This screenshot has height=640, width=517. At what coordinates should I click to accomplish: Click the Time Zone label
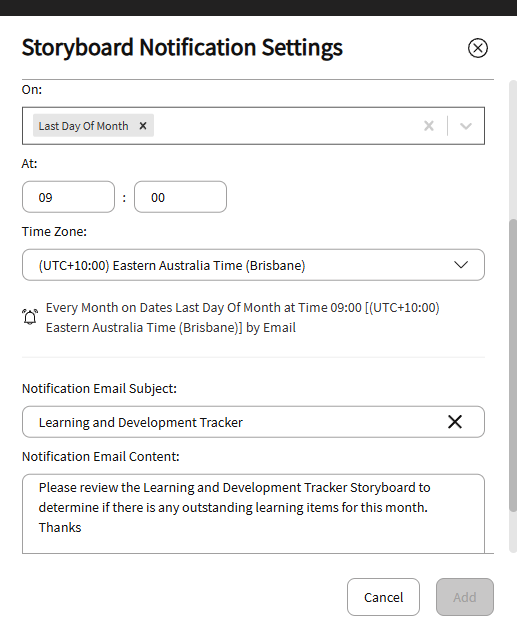coord(54,231)
